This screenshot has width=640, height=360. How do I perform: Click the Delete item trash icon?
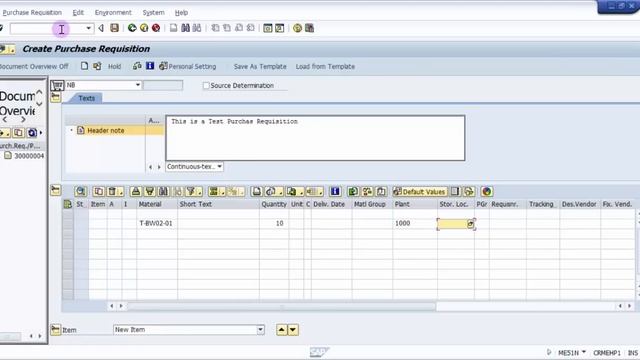[113, 191]
